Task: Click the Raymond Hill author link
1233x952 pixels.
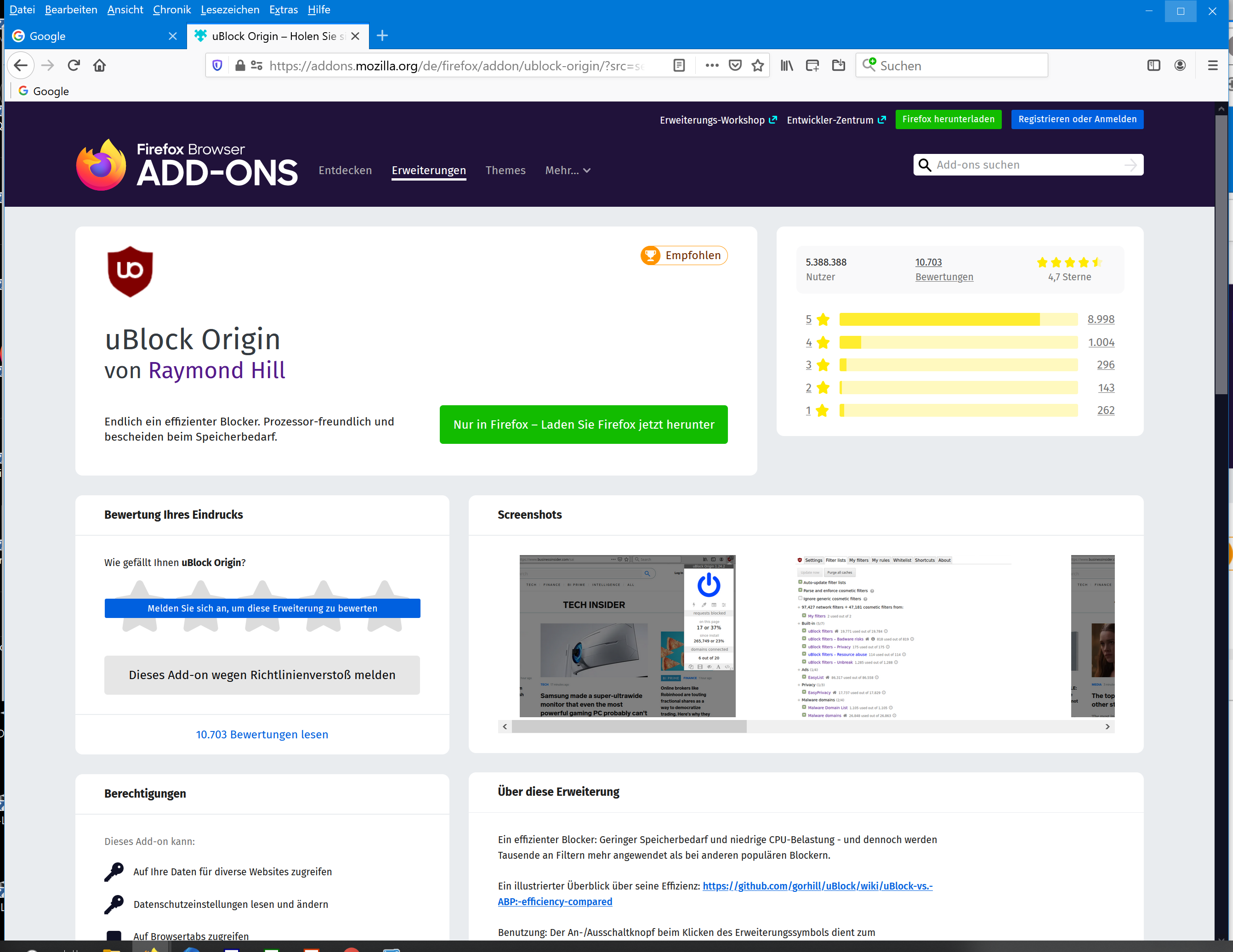Action: click(x=217, y=370)
